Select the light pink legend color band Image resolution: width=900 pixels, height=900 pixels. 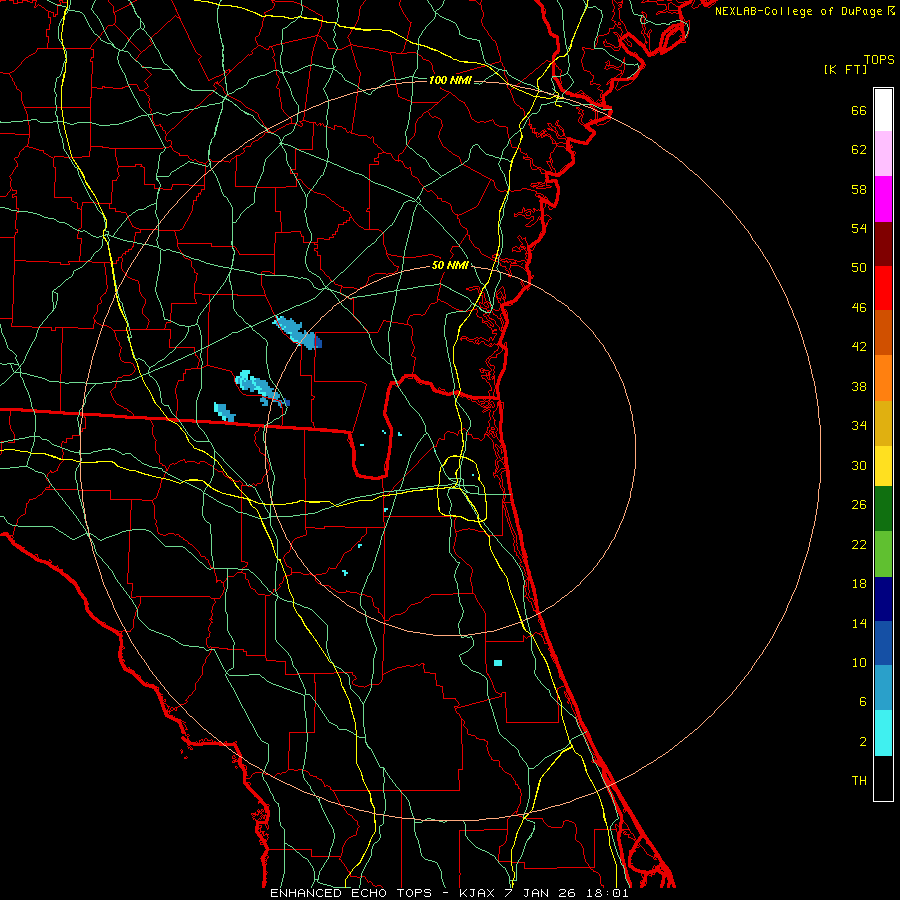pos(883,154)
